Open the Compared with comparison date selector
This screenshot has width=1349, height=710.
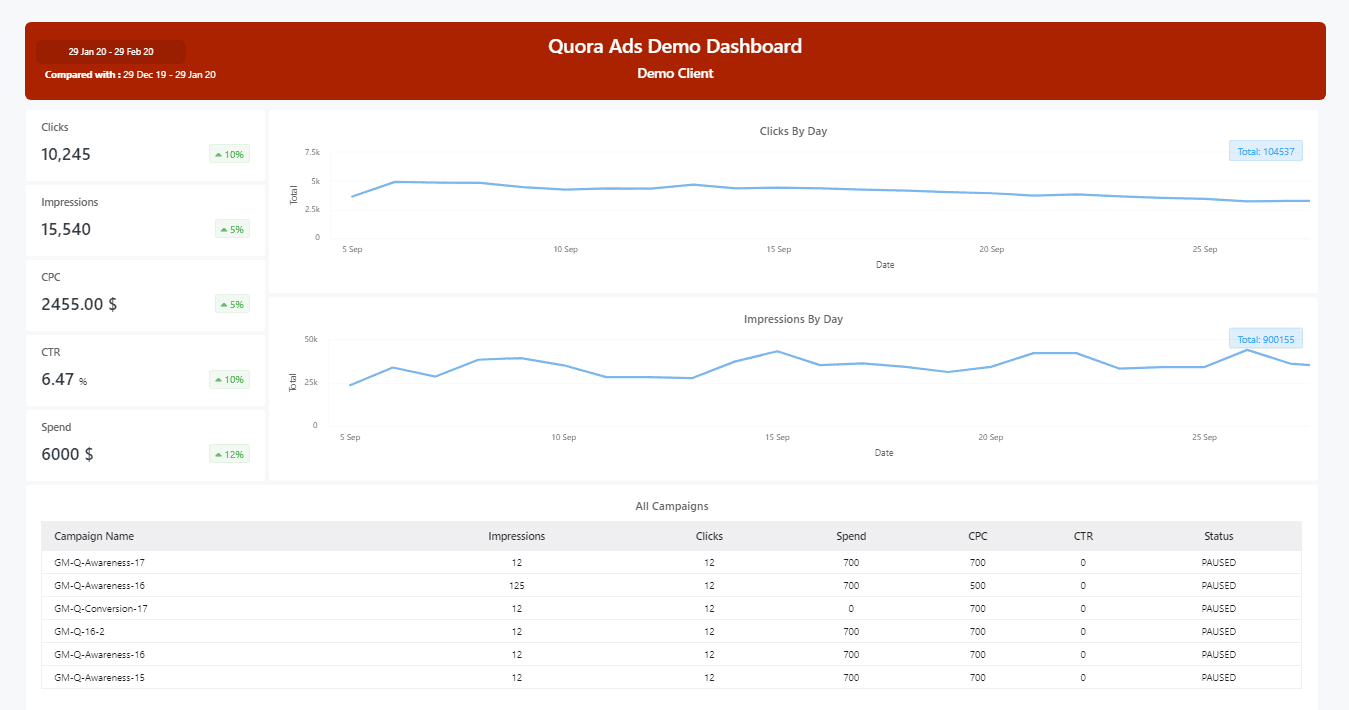(x=129, y=74)
